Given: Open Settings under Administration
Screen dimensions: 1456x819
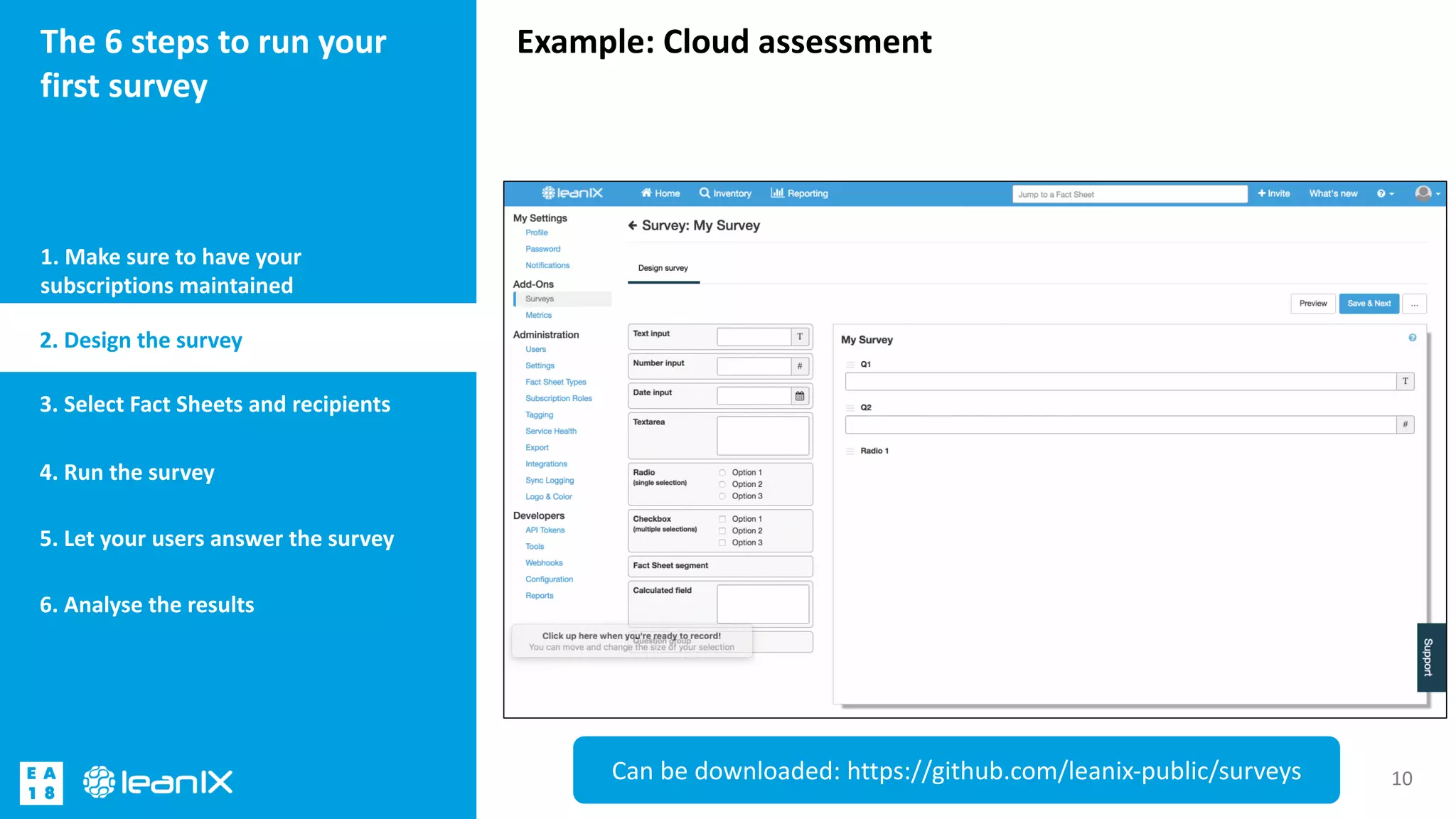Looking at the screenshot, I should (540, 365).
